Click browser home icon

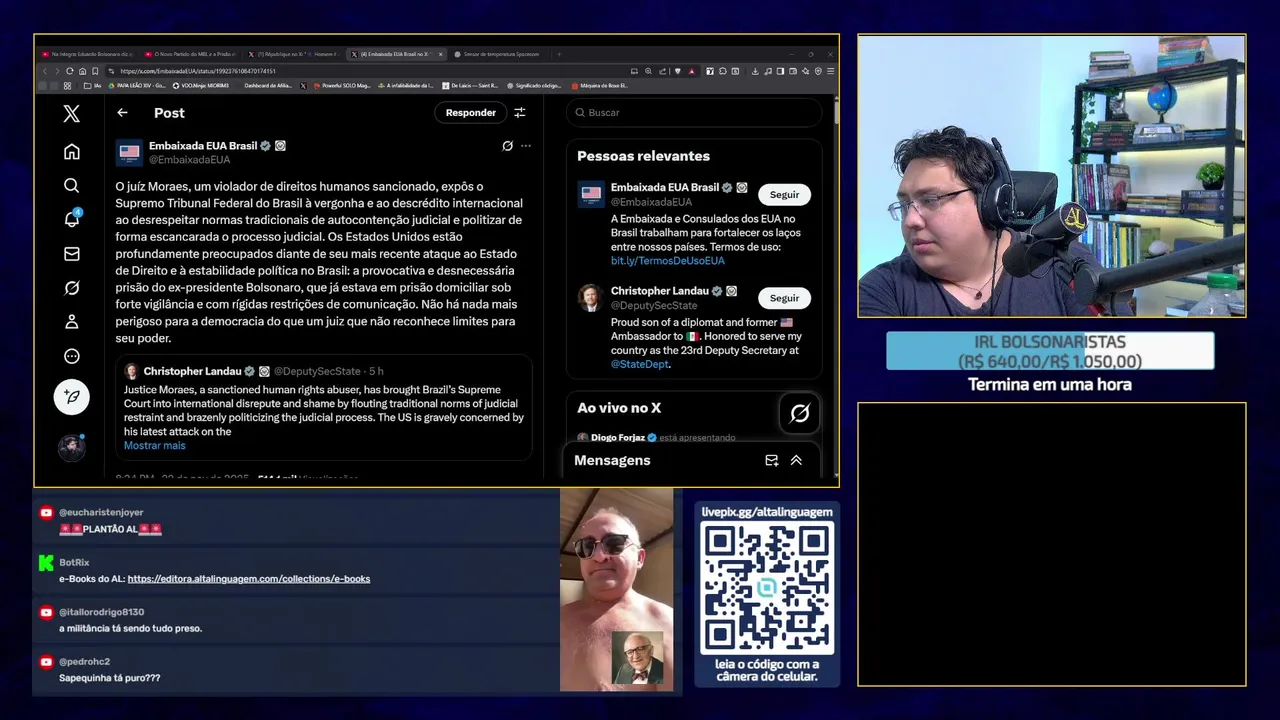[x=83, y=71]
